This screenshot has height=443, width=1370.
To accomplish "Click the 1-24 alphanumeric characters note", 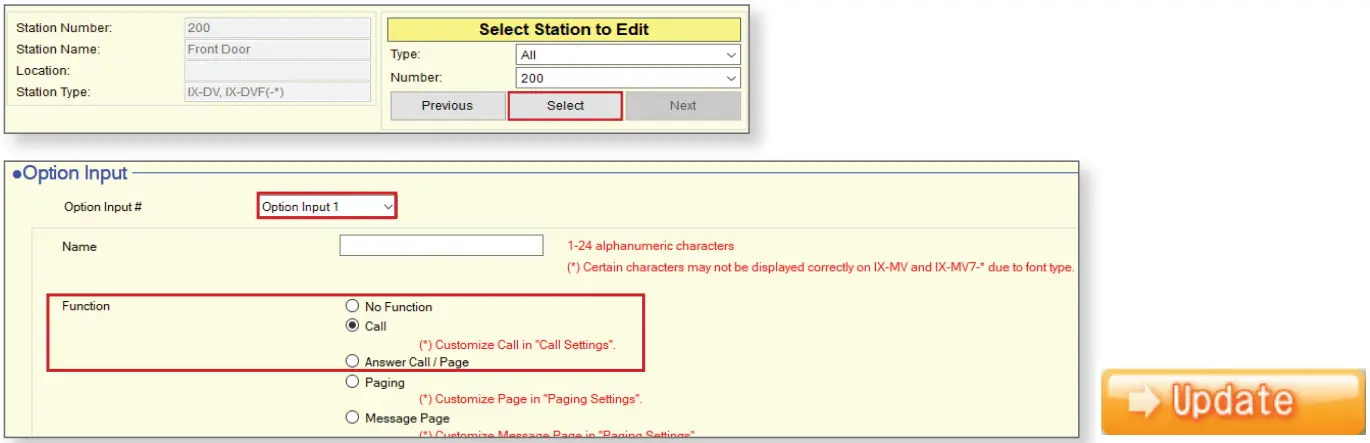I will pos(650,246).
